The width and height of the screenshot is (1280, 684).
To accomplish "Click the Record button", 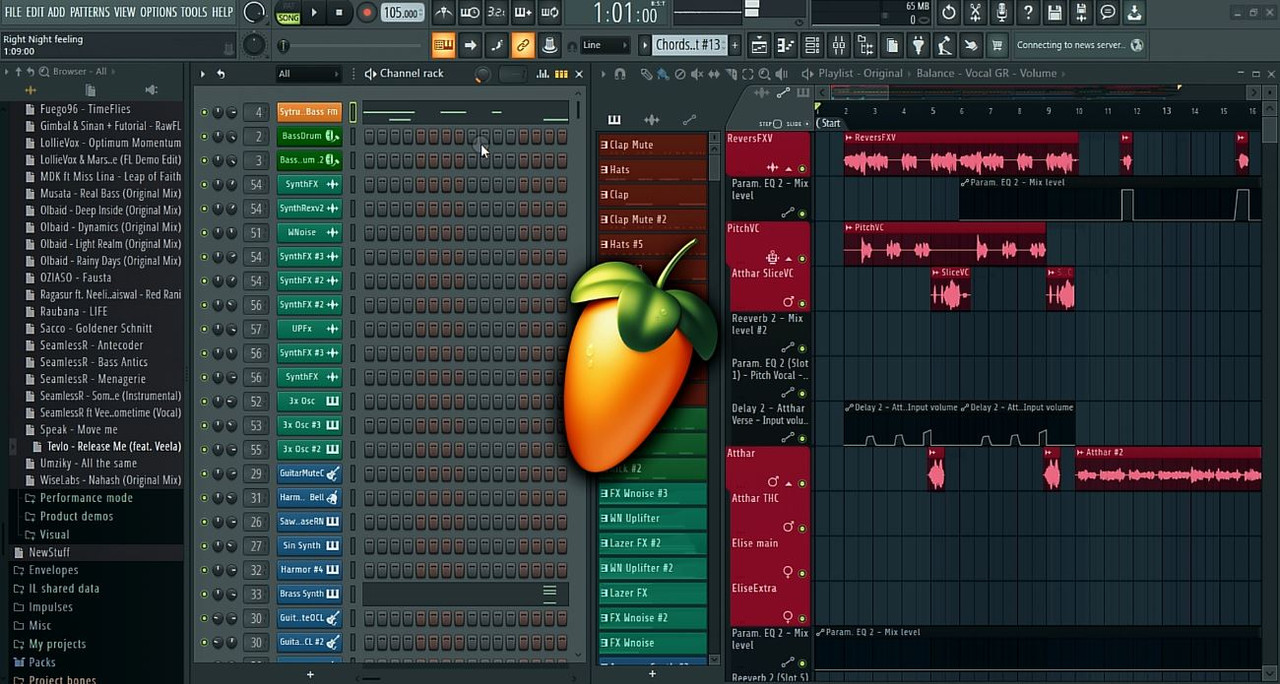I will (366, 13).
